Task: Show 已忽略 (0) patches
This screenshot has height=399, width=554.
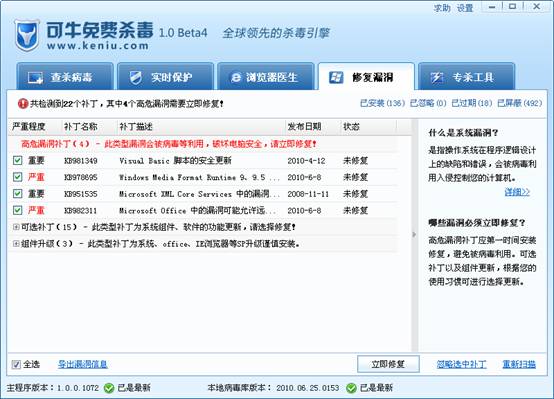Action: tap(428, 103)
